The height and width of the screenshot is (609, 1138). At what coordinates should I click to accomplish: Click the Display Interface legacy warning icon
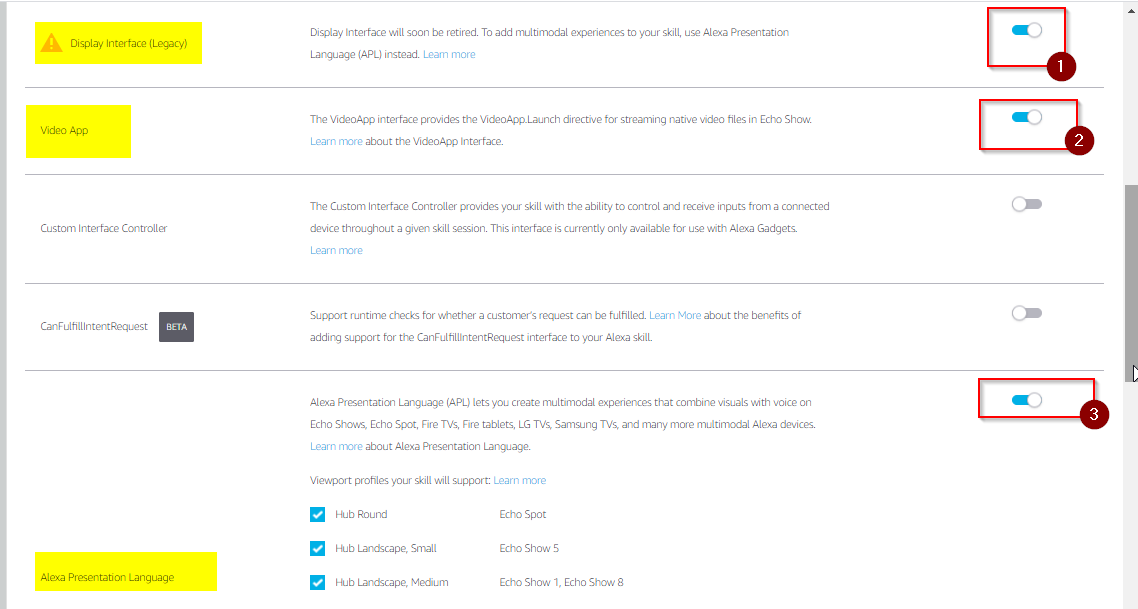coord(51,43)
